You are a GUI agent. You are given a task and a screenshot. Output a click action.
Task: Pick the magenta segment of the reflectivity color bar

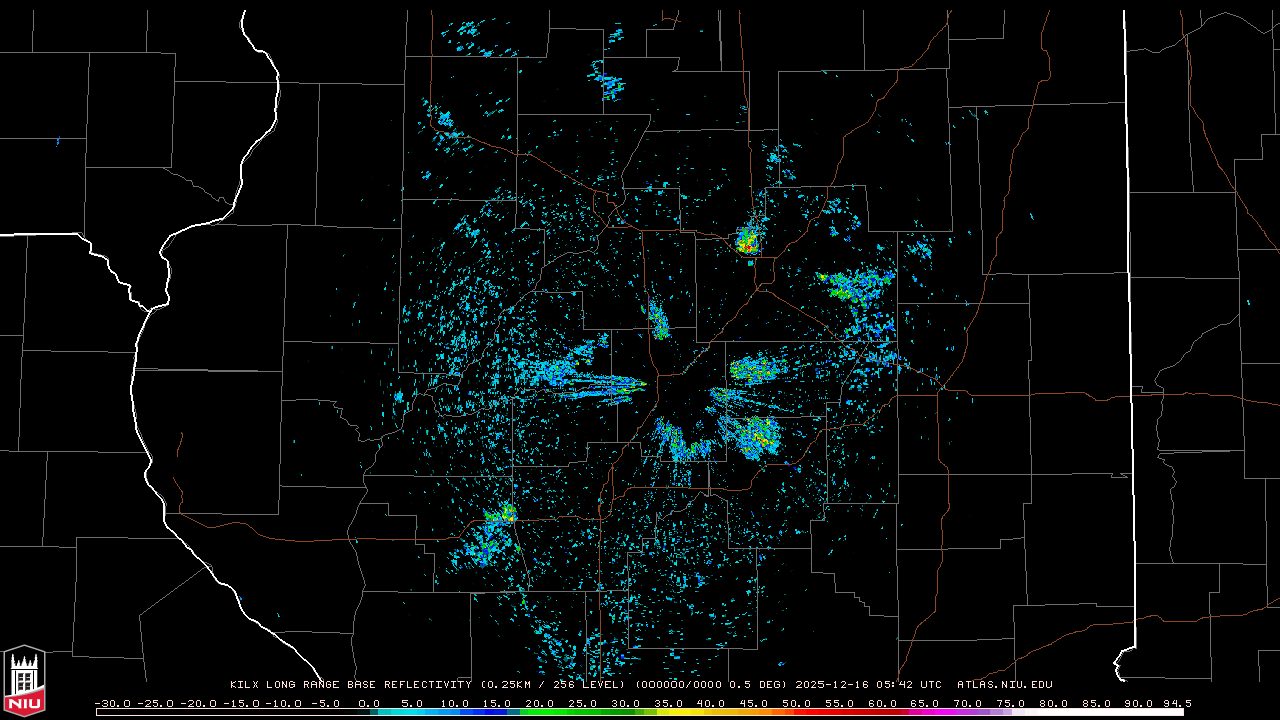(x=930, y=712)
